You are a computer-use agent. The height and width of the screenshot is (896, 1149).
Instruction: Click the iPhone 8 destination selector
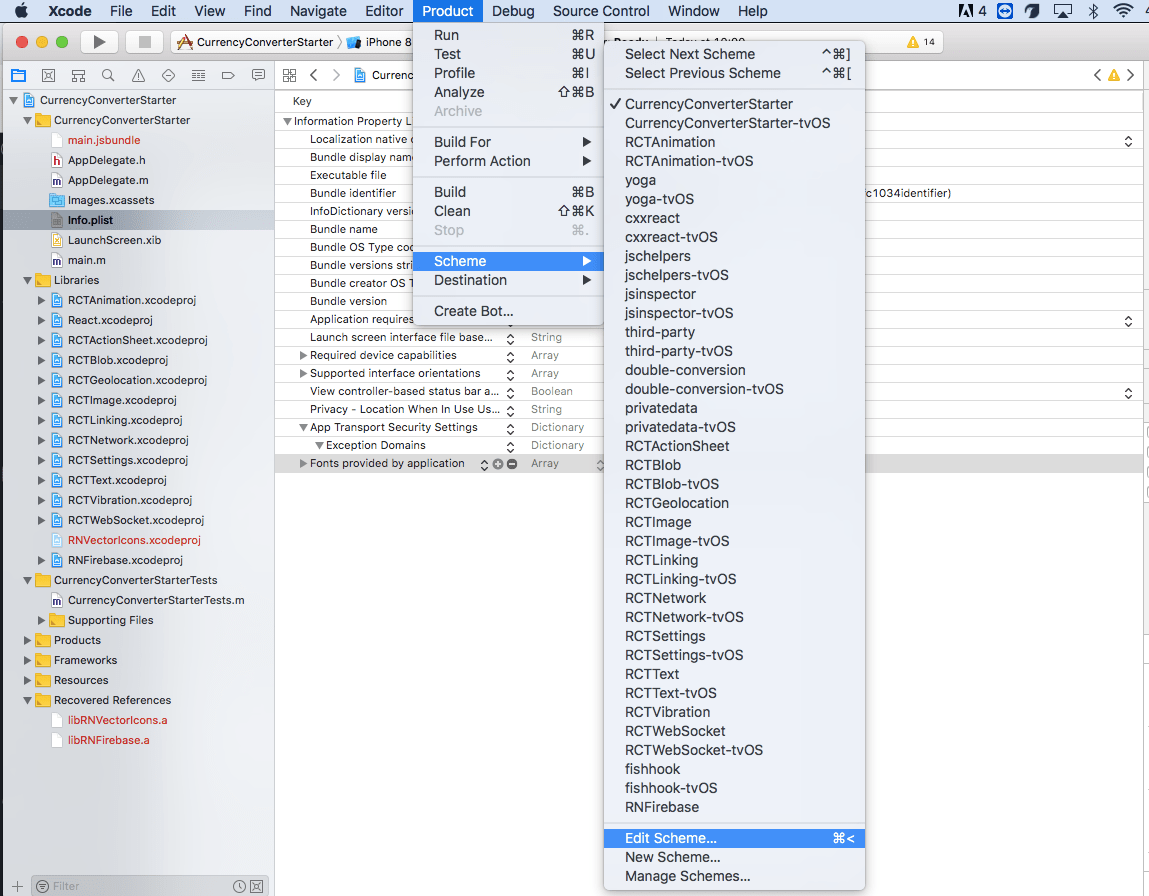[379, 42]
